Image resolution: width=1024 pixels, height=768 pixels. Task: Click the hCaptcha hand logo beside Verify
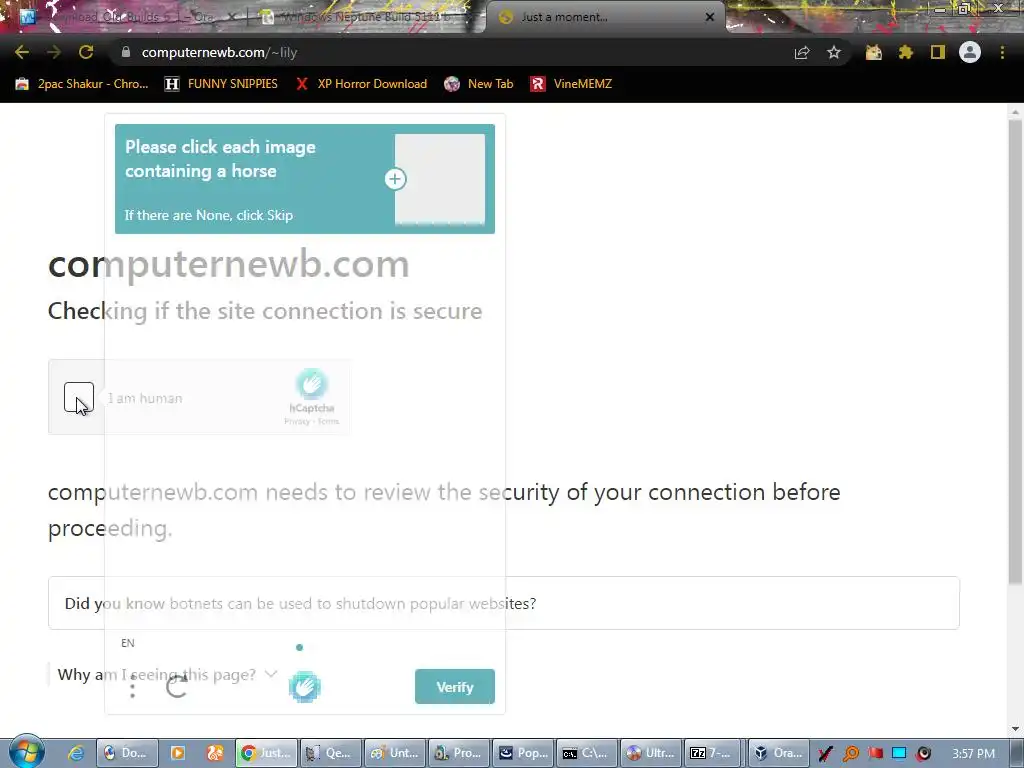pos(305,686)
